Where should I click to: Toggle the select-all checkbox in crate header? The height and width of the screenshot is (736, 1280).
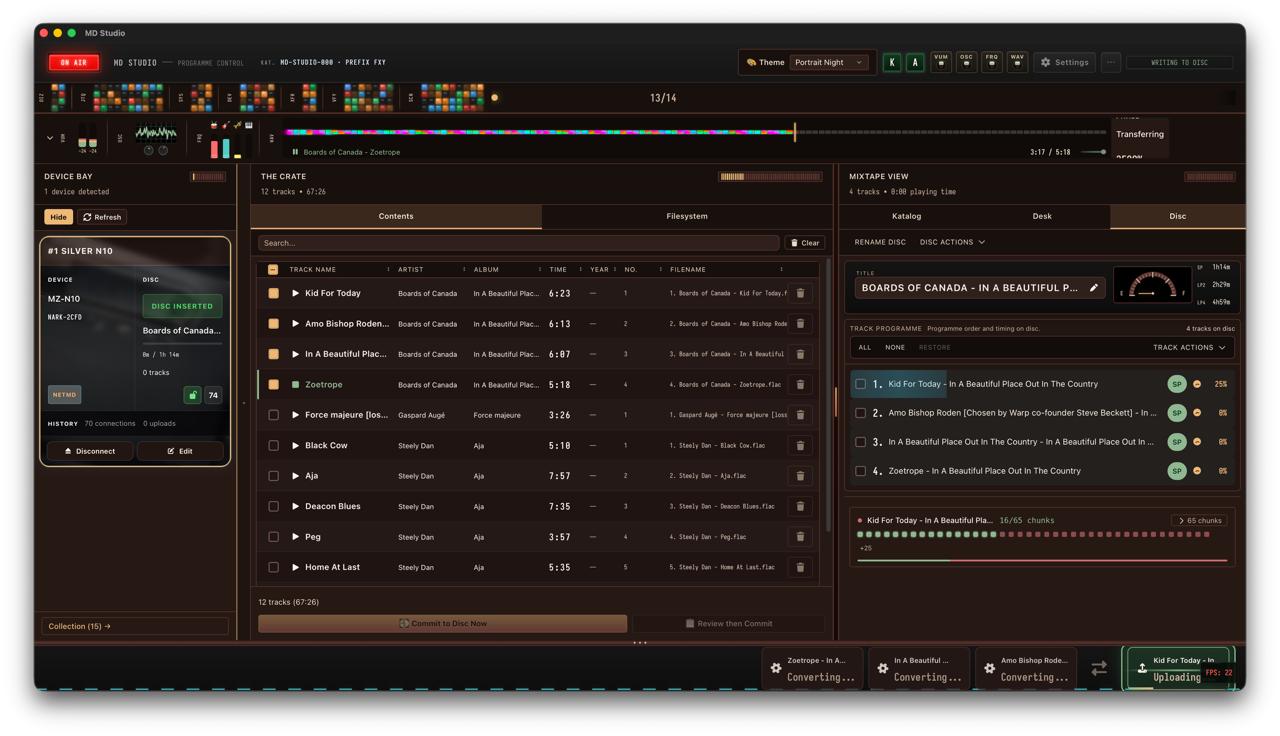[273, 270]
